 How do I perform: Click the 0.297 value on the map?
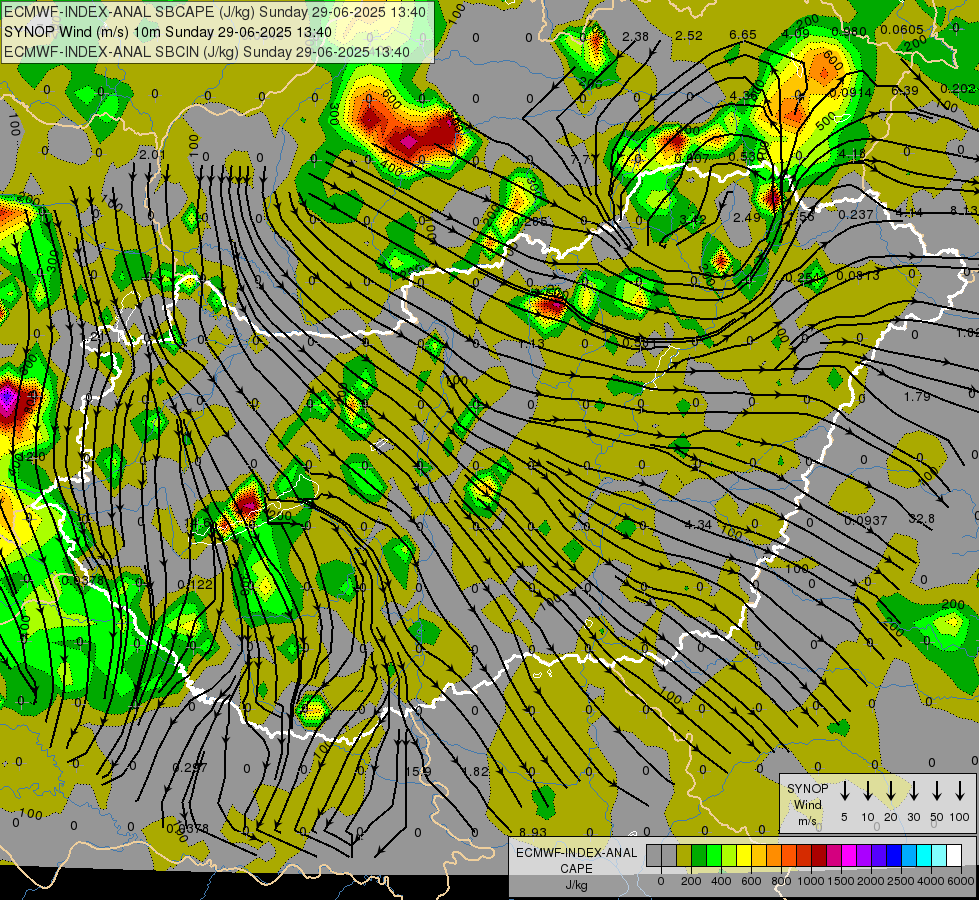coord(190,768)
